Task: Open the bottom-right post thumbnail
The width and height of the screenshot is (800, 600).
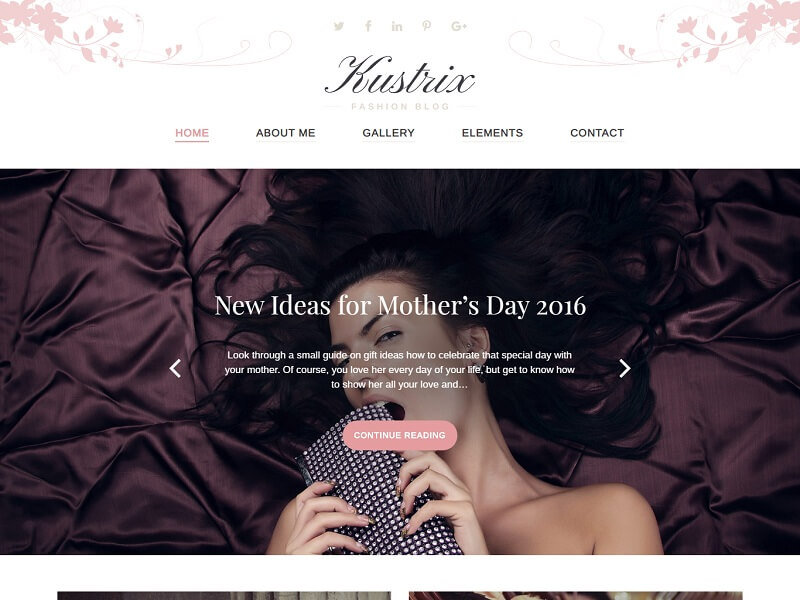Action: (576, 595)
